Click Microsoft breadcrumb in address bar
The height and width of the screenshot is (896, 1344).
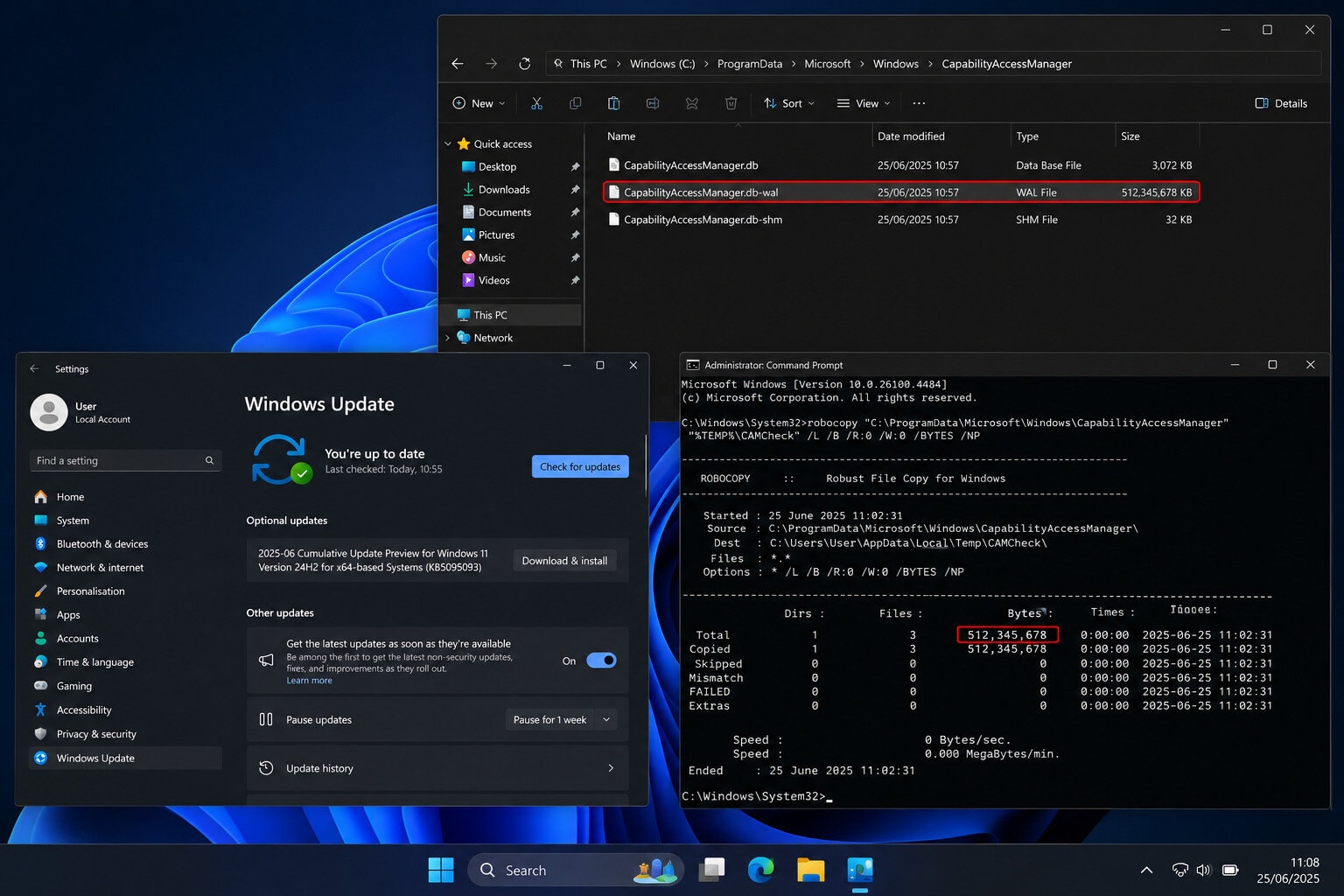(827, 64)
